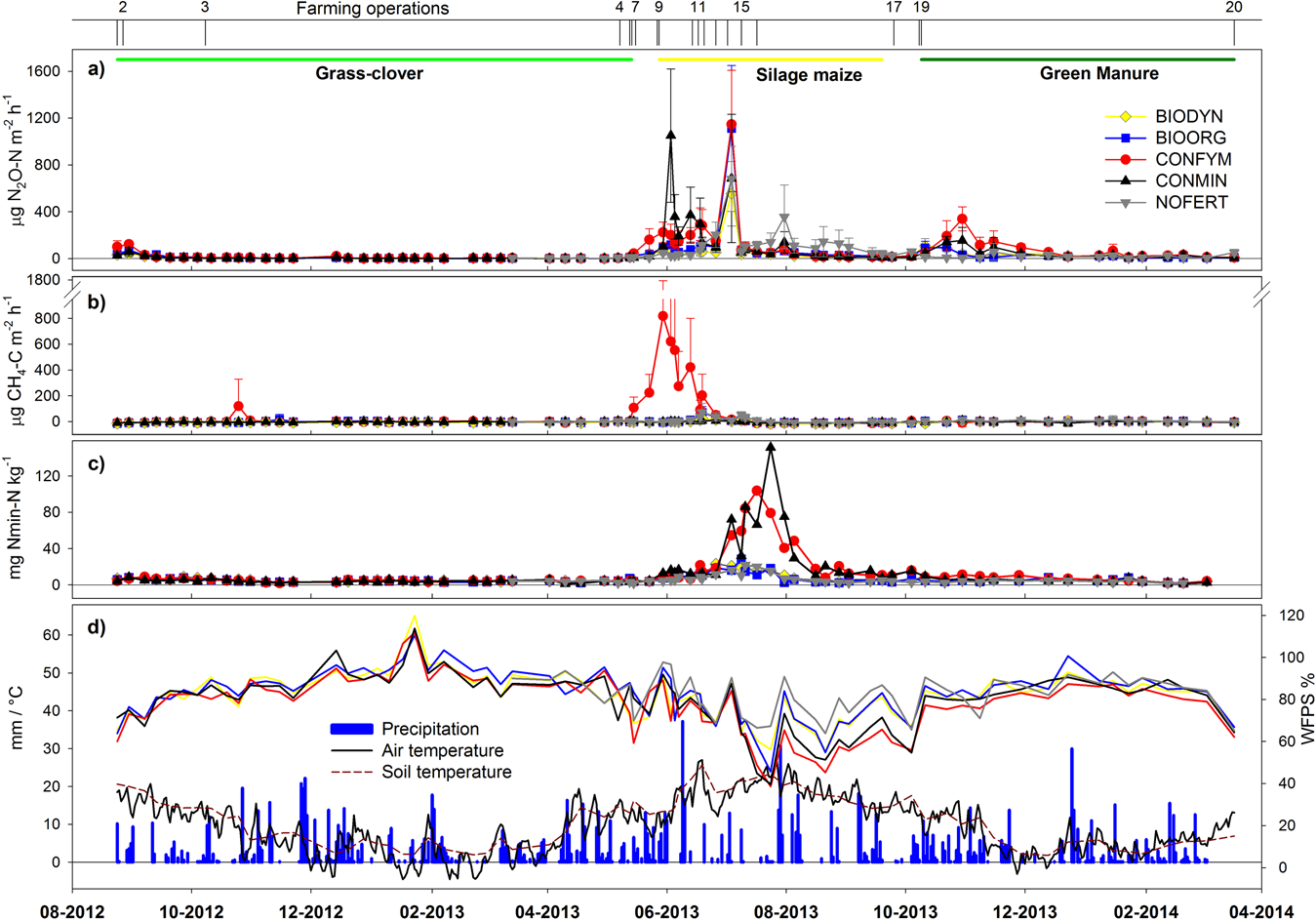Click the blue square BIOORG legend marker
Image resolution: width=1316 pixels, height=920 pixels.
tap(1124, 139)
